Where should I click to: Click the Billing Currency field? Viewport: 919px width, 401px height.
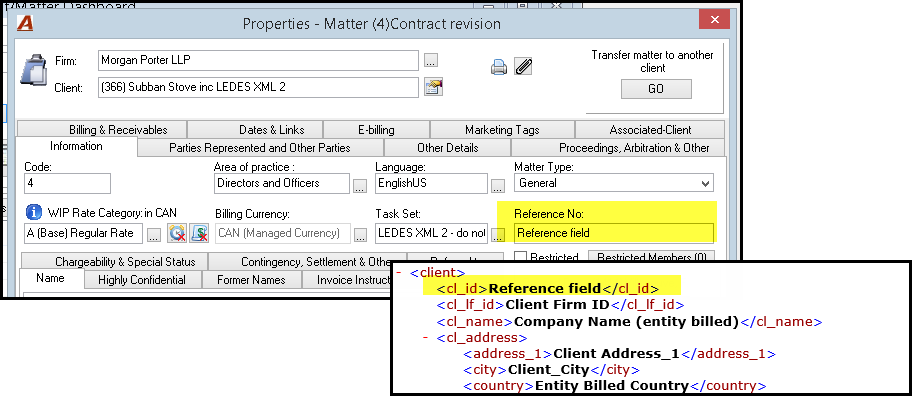point(282,233)
